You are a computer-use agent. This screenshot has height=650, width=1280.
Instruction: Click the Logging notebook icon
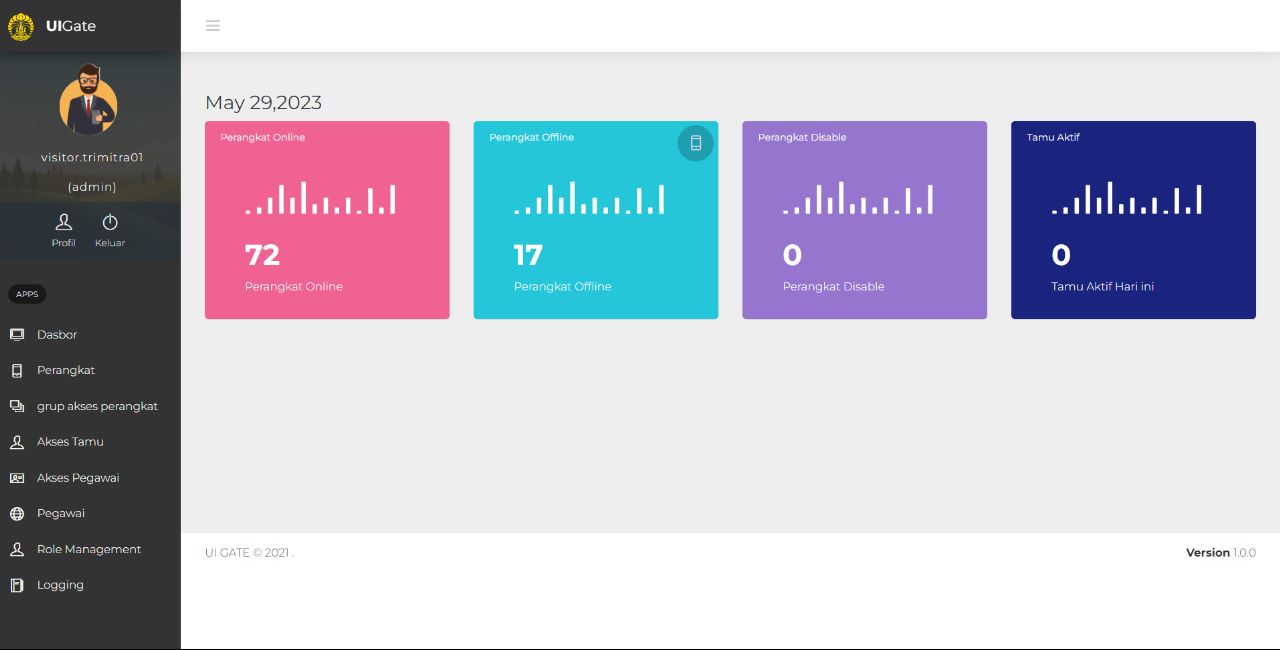pos(17,586)
